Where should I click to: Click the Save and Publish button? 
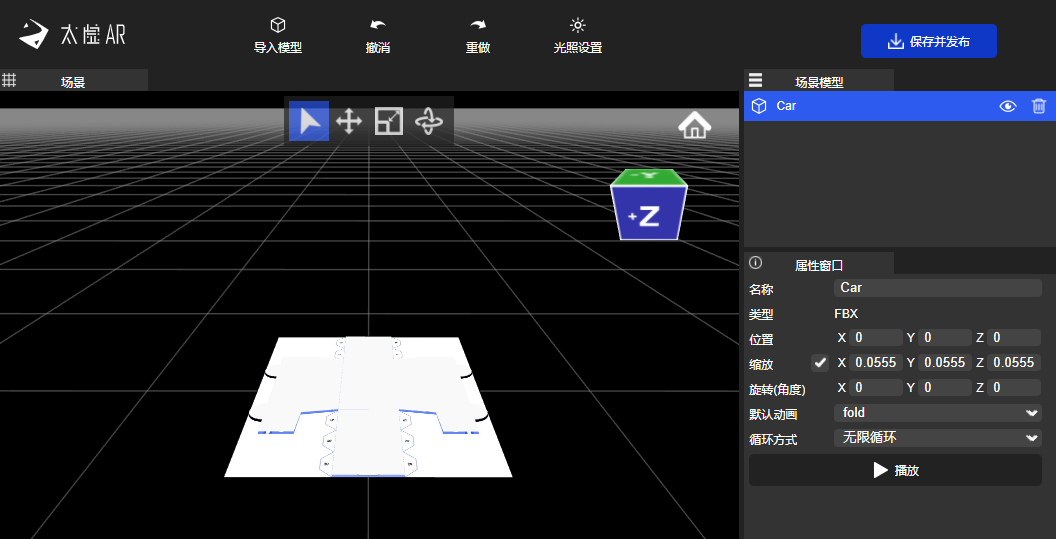pos(928,41)
